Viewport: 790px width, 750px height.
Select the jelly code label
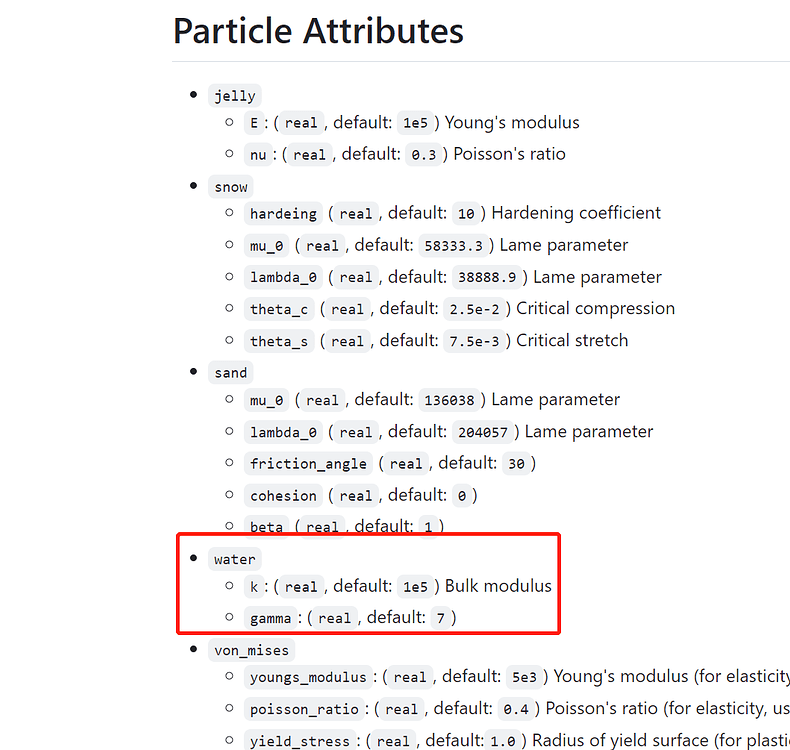pyautogui.click(x=235, y=96)
